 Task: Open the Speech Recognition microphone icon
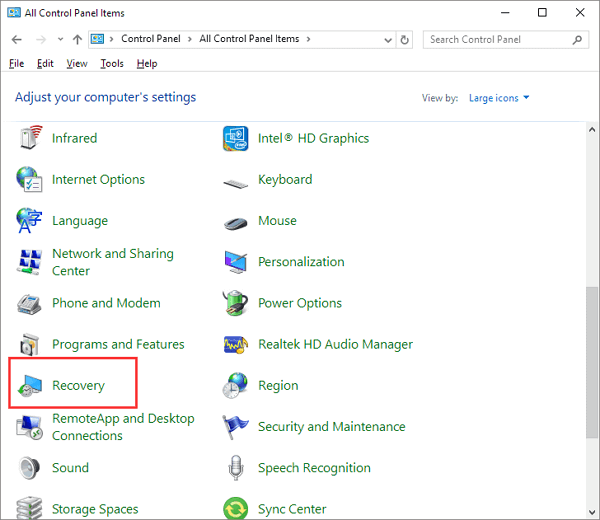tap(236, 468)
